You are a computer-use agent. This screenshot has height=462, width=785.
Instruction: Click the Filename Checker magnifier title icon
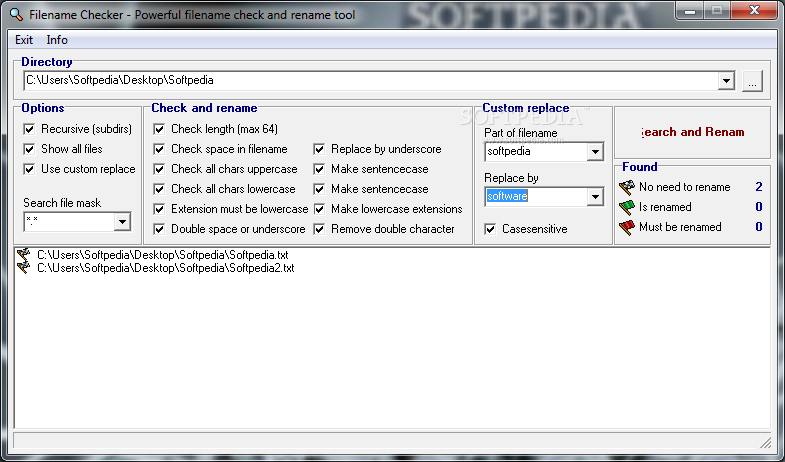coord(16,15)
